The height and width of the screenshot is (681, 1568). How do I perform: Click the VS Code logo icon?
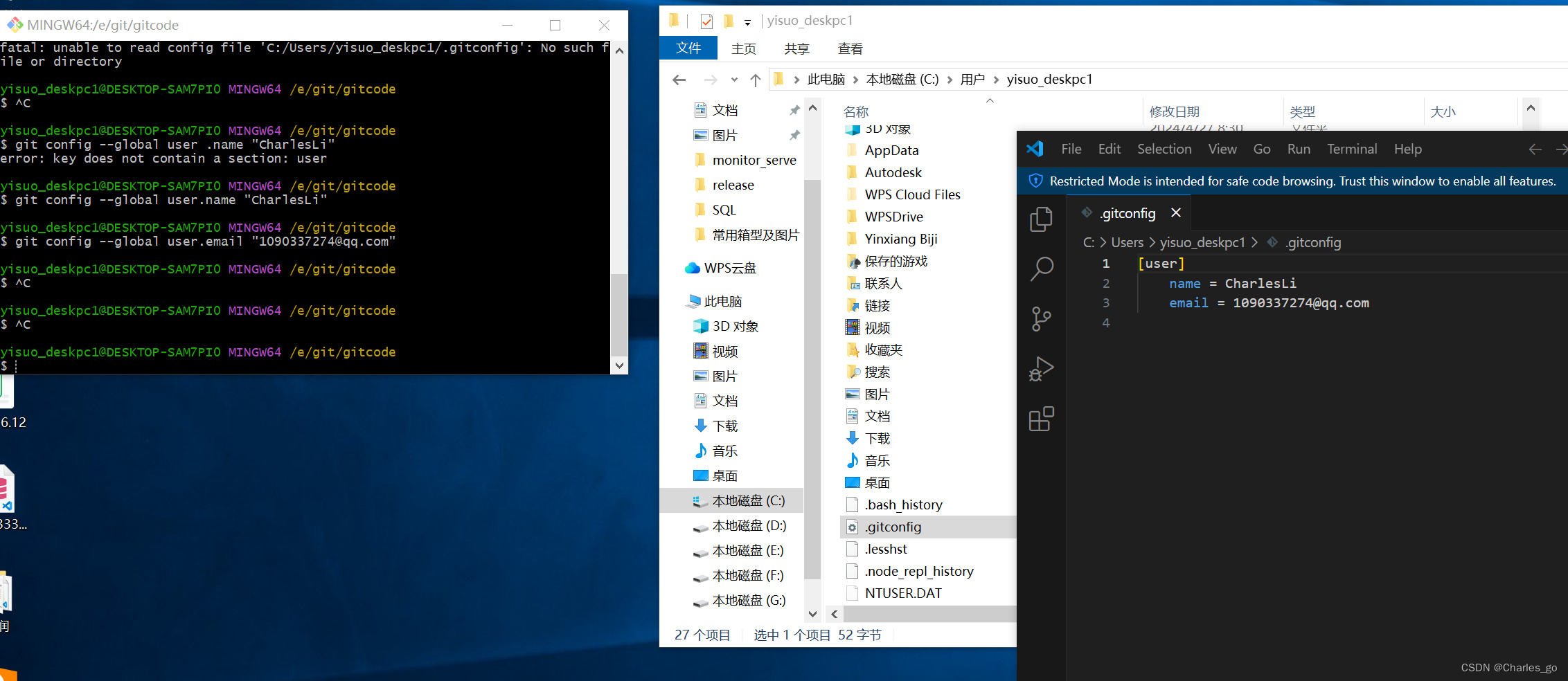click(1035, 149)
